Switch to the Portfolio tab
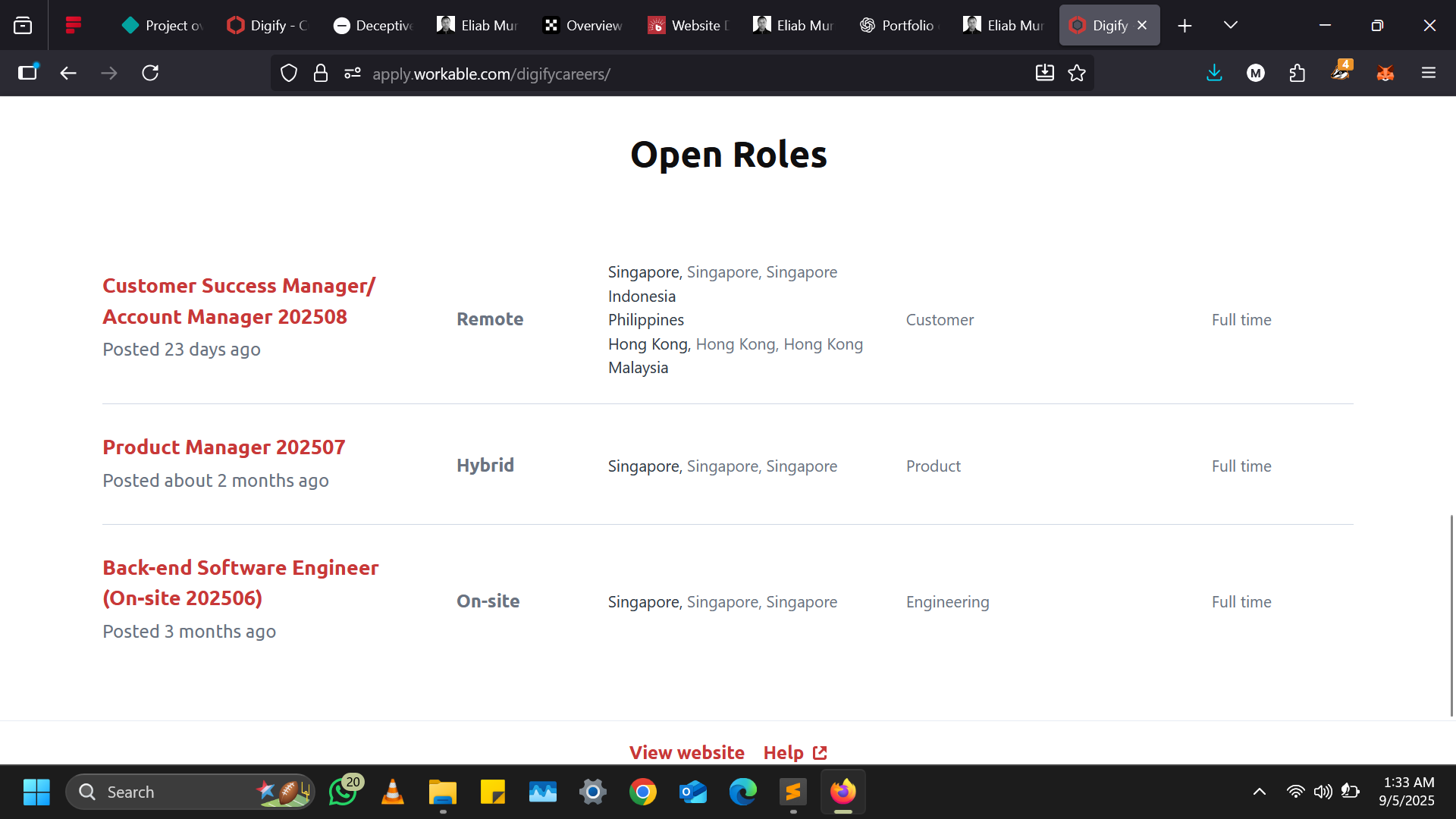Image resolution: width=1456 pixels, height=819 pixels. pyautogui.click(x=899, y=25)
